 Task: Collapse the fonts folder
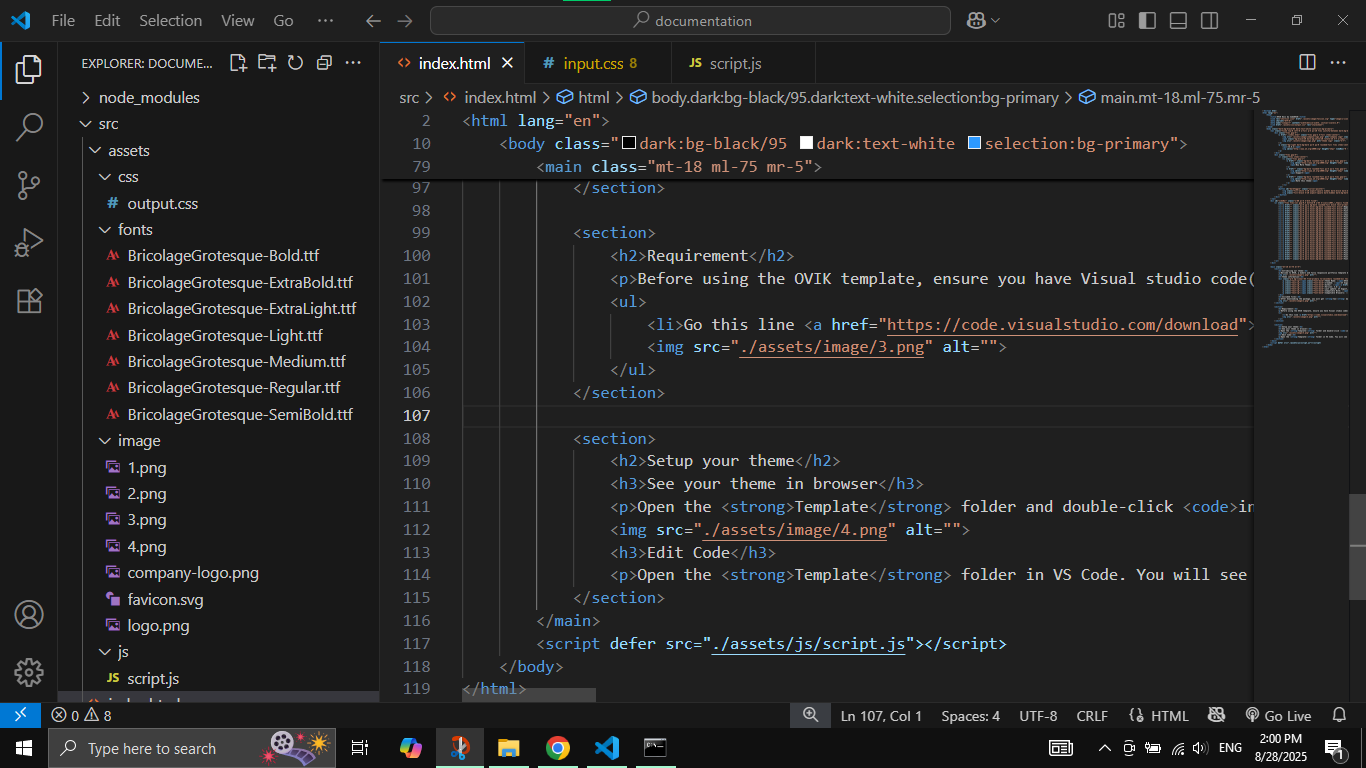(x=134, y=229)
